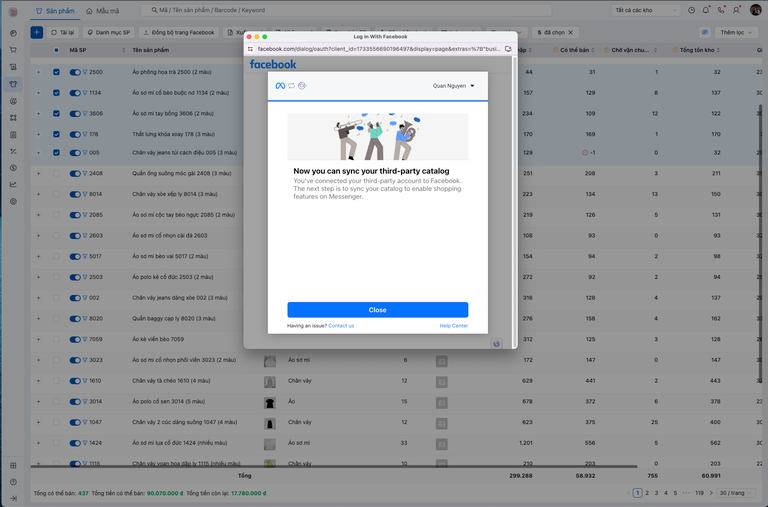Open the history clock icon in top bar
The height and width of the screenshot is (507, 768).
point(692,9)
